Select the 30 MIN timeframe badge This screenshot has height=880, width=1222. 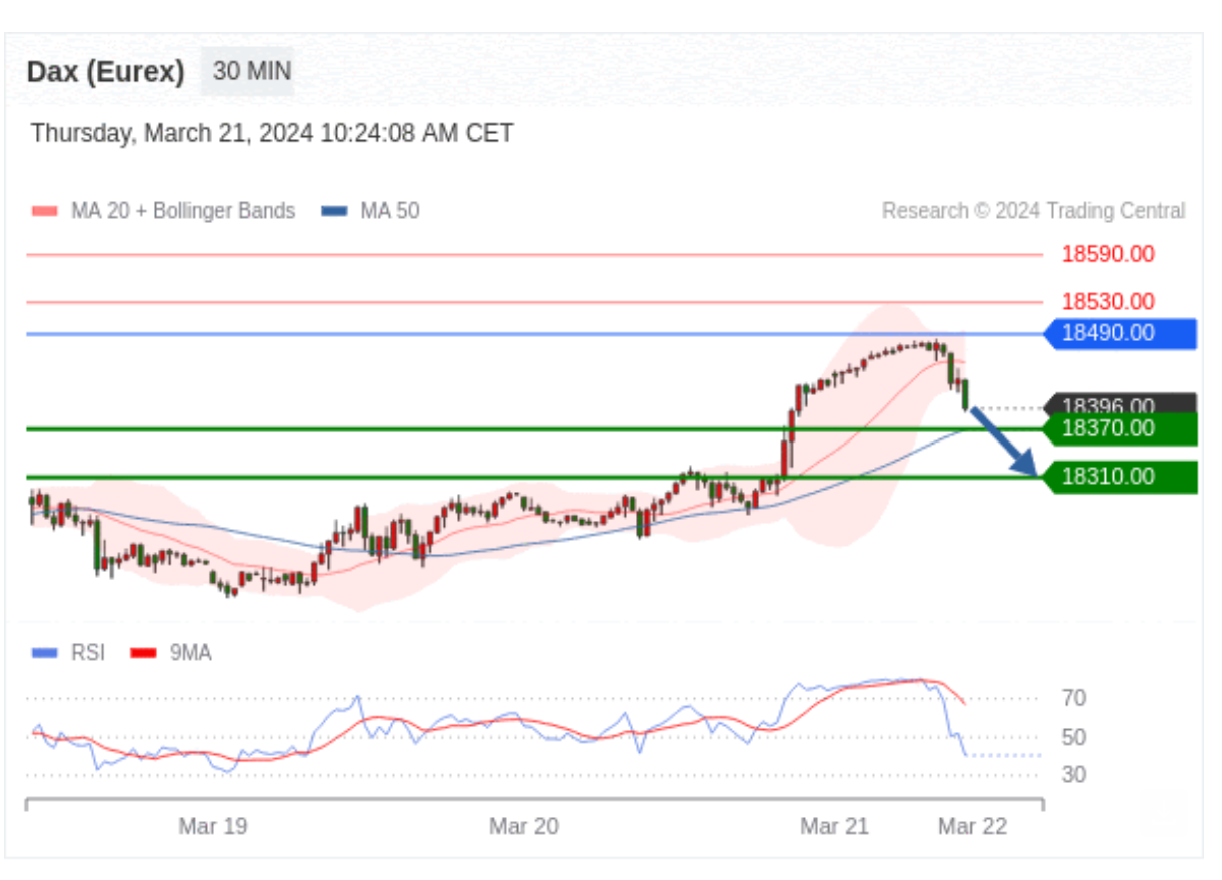pyautogui.click(x=247, y=71)
